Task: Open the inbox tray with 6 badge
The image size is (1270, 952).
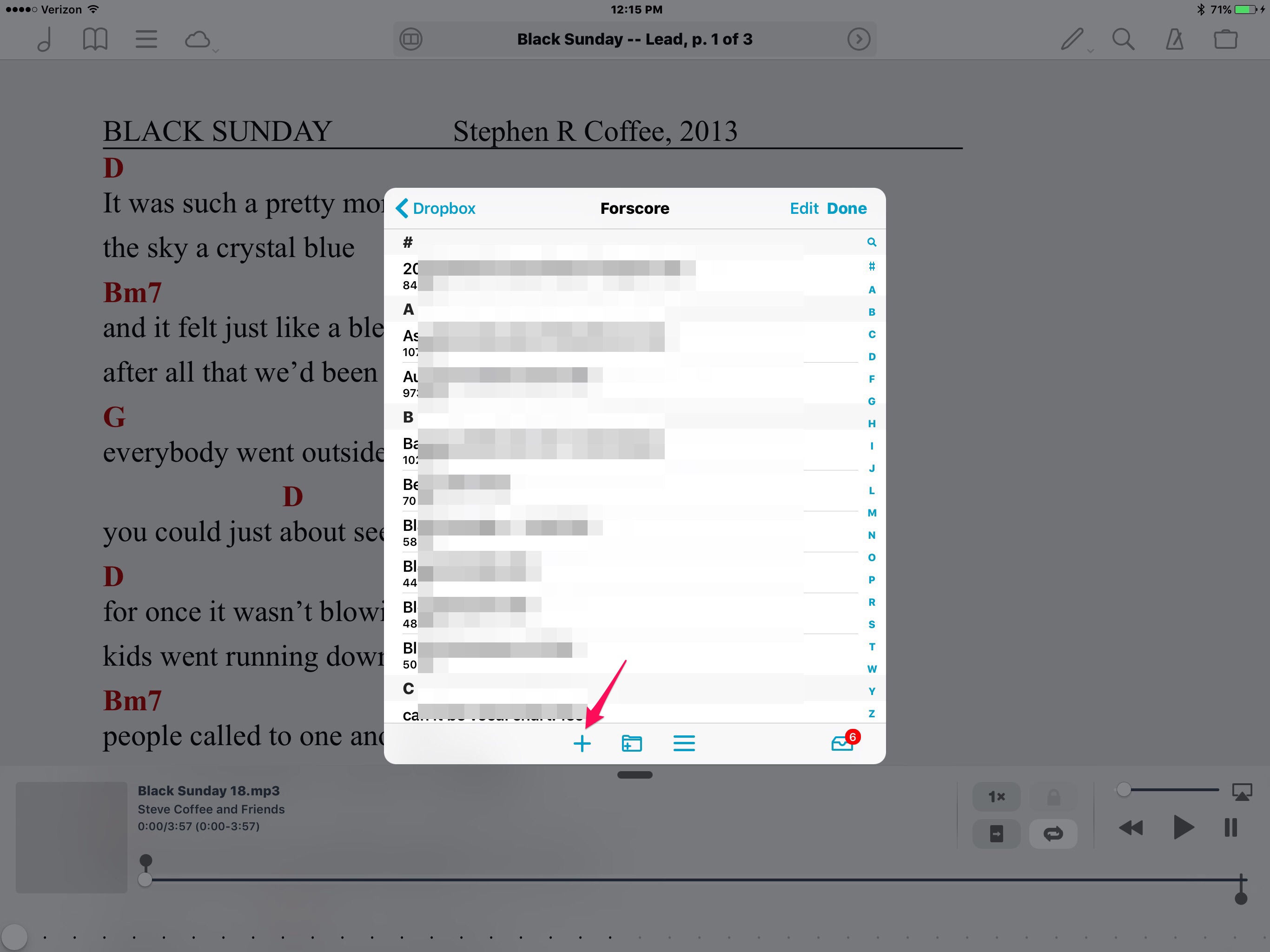Action: pyautogui.click(x=842, y=744)
